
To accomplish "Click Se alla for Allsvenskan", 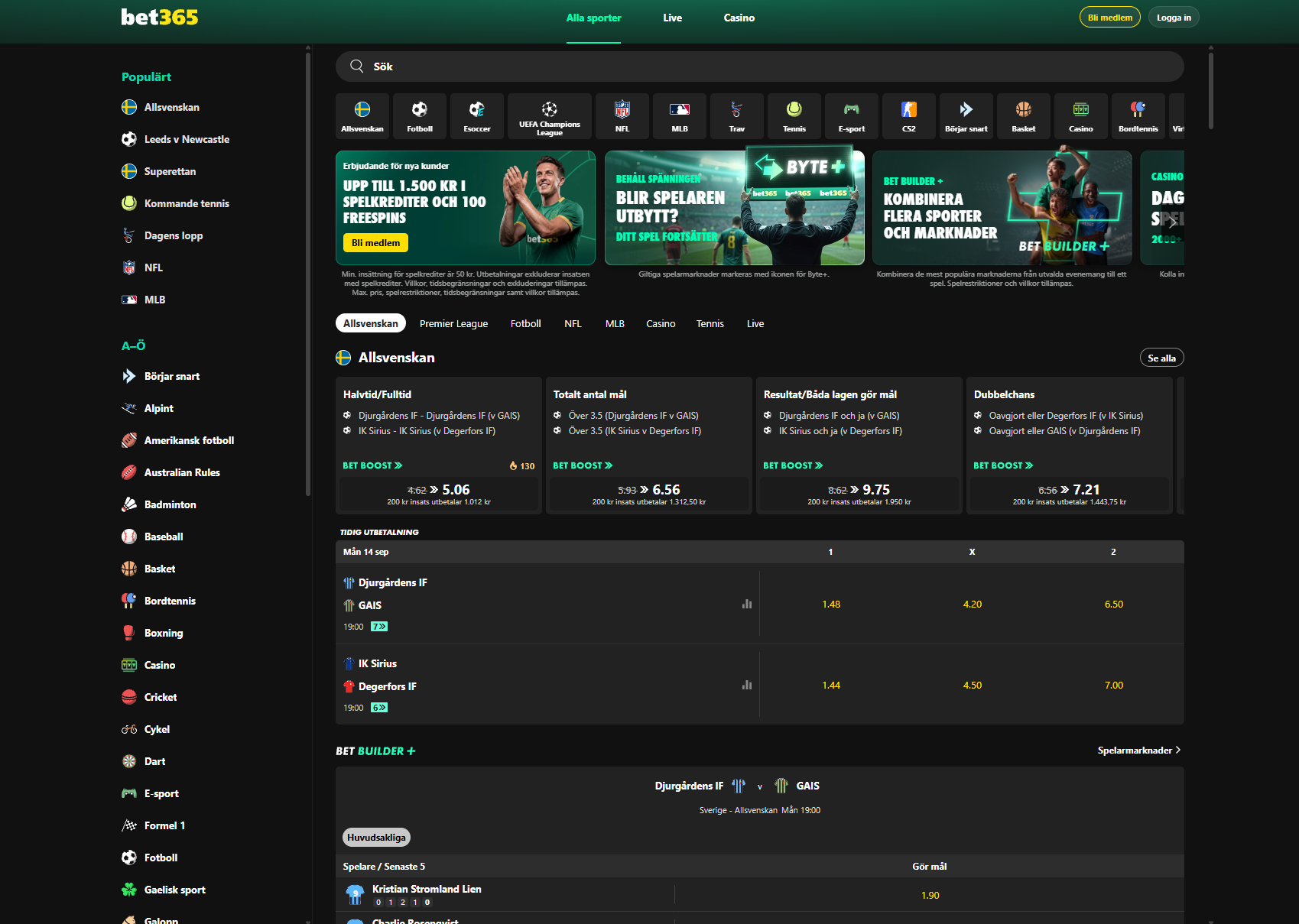I will 1161,358.
